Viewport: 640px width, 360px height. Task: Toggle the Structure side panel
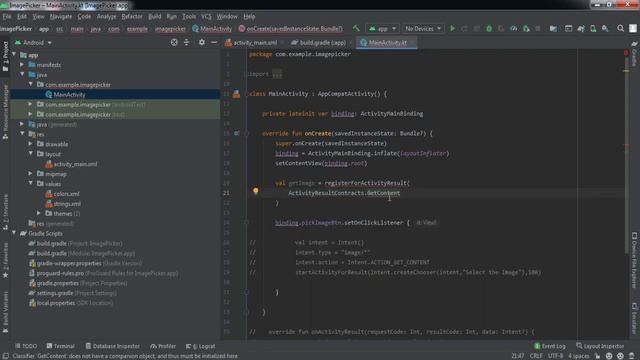[x=5, y=211]
